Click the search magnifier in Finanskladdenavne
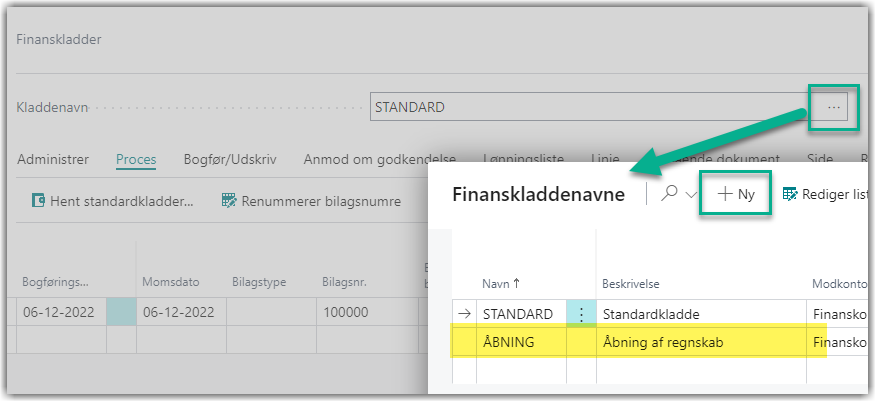Screen dimensions: 876x402 click(669, 195)
